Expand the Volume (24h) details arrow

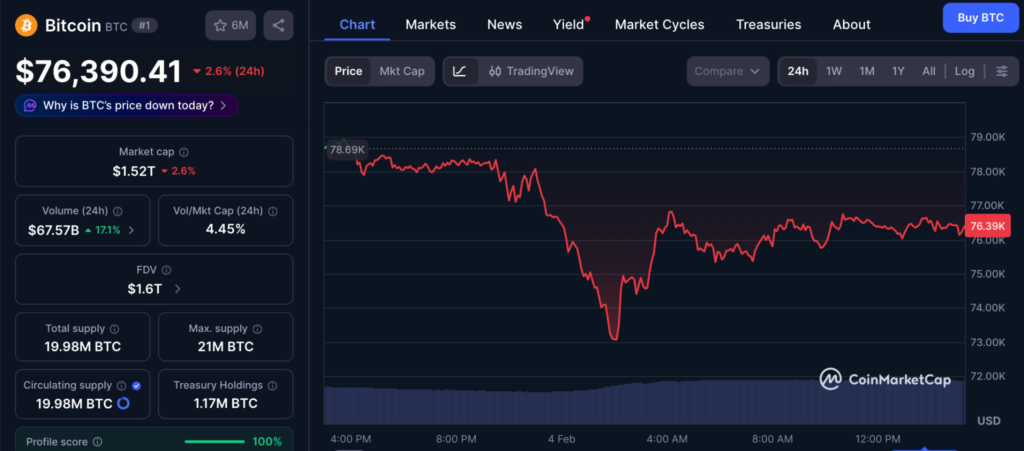click(132, 230)
